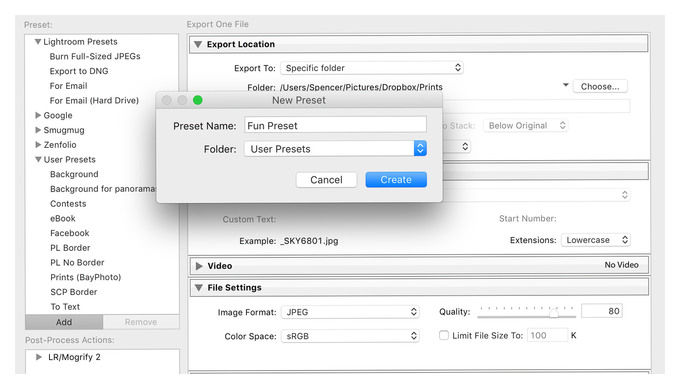The width and height of the screenshot is (680, 389).
Task: Open the Color Space sRGB dropdown
Action: point(350,336)
